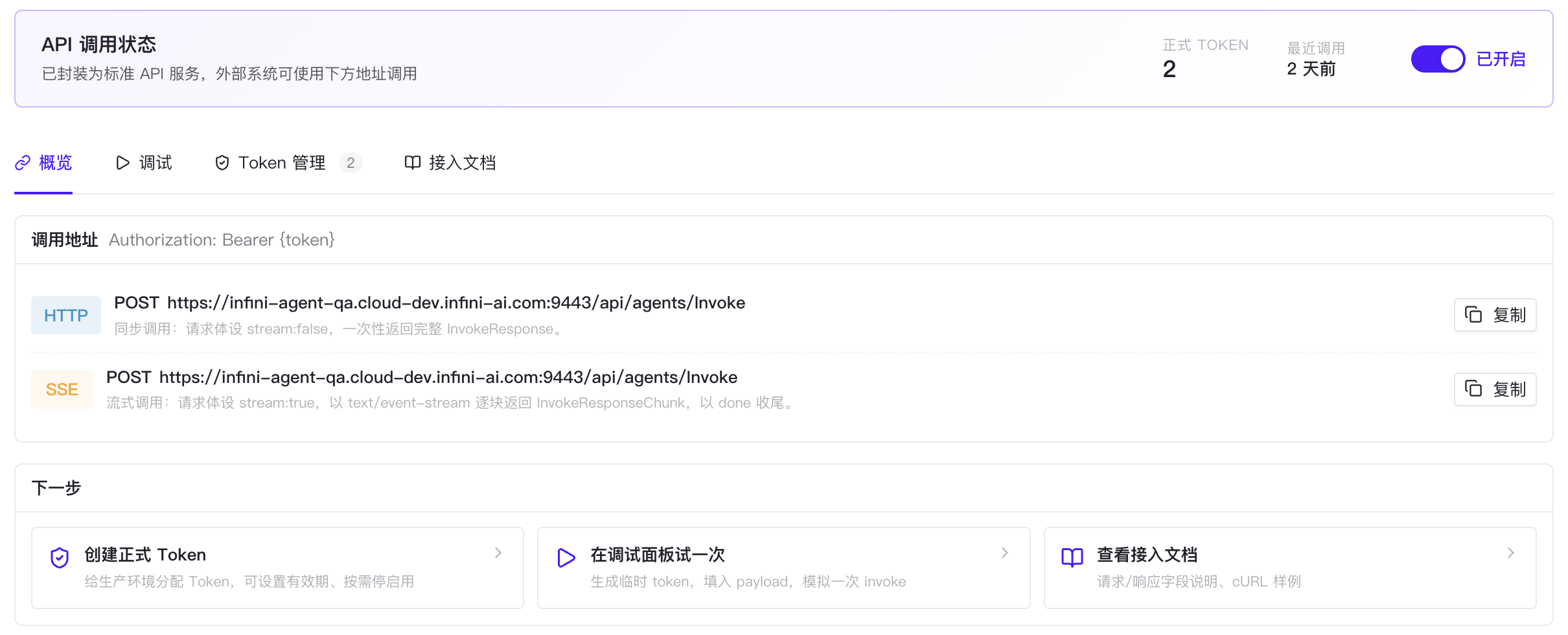The image size is (1568, 635).
Task: Click the 下一步 section heading
Action: [x=56, y=488]
